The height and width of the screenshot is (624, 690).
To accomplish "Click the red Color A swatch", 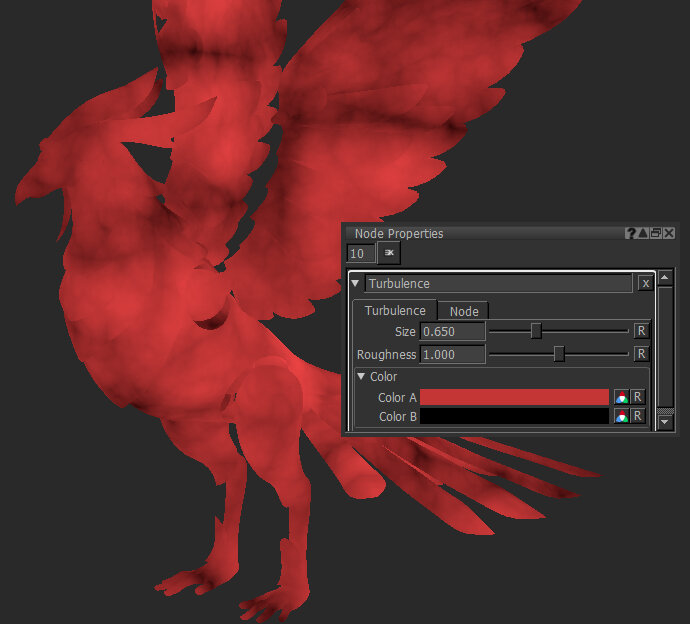I will [514, 397].
